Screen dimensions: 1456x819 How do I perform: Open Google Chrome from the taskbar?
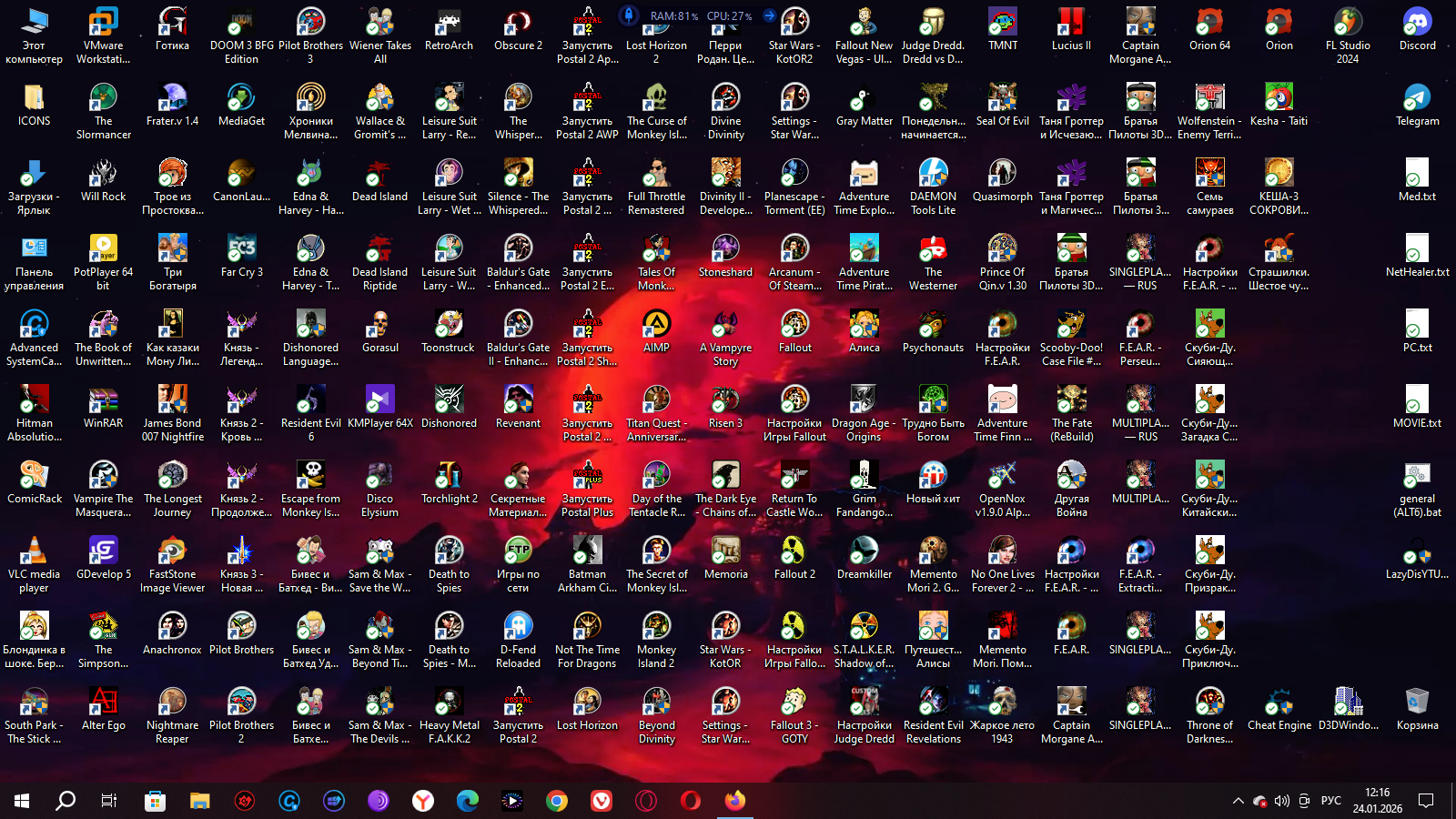coord(557,801)
